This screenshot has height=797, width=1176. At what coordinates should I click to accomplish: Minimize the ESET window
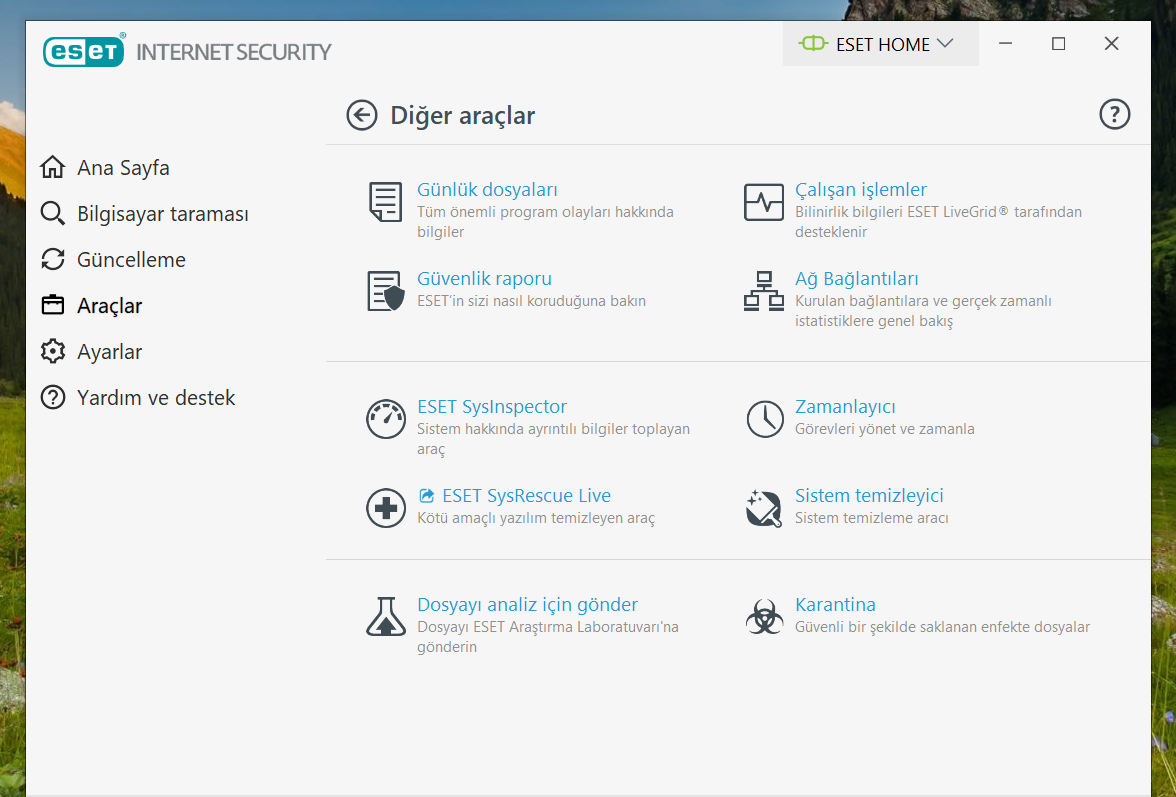[x=1006, y=44]
